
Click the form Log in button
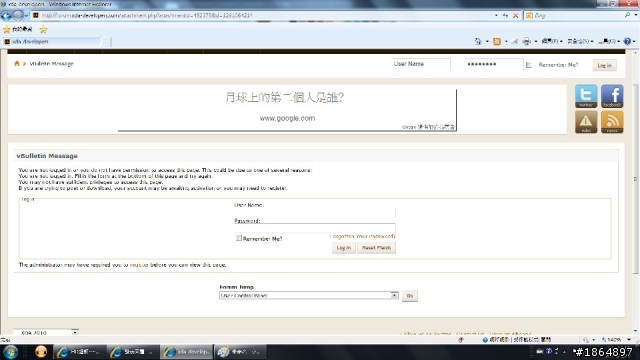[x=344, y=248]
